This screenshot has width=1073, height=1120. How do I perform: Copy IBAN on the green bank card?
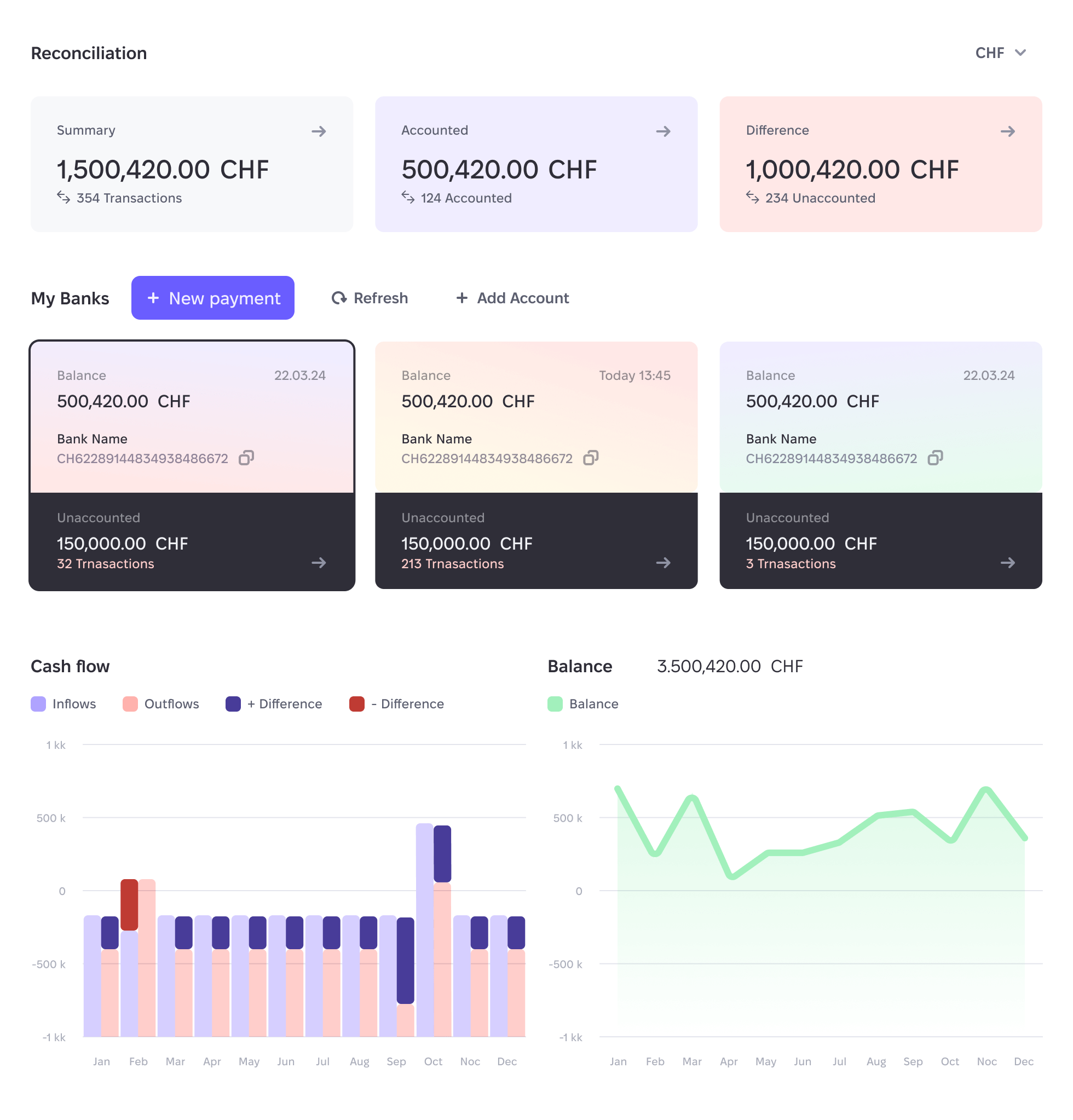click(x=935, y=458)
